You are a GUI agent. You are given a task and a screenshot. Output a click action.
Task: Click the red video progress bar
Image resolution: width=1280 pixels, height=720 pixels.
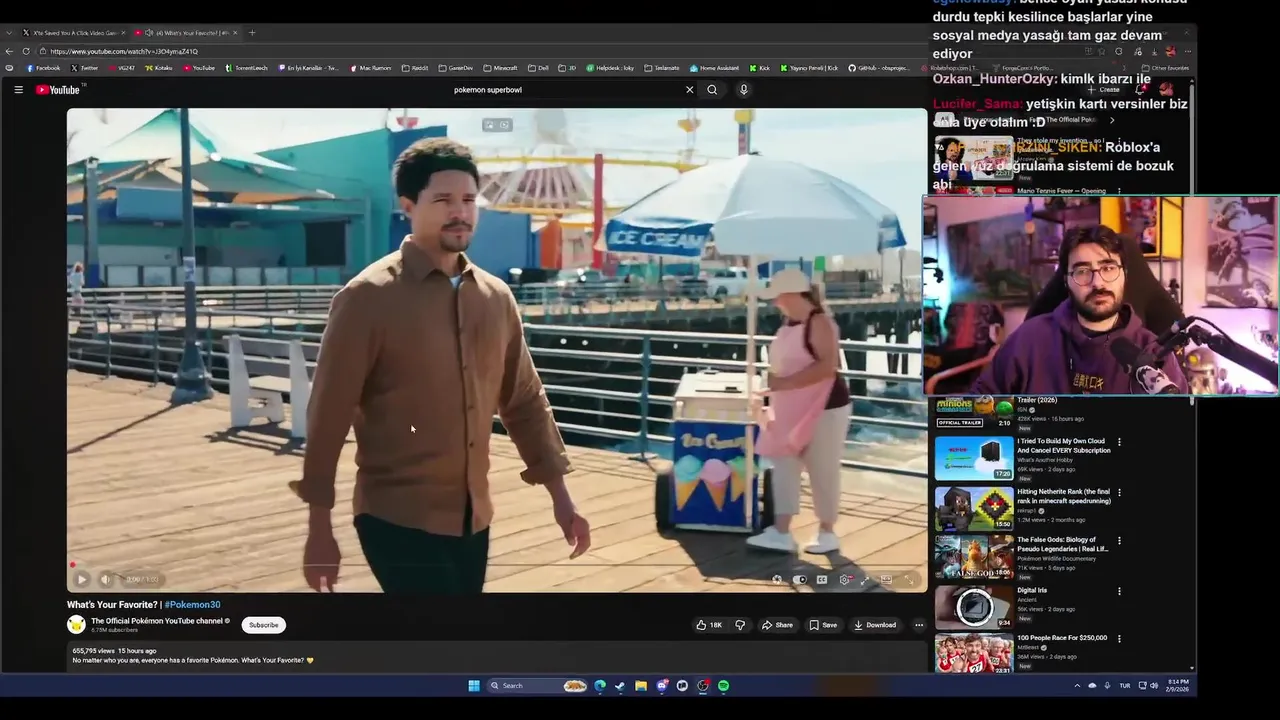(497, 565)
